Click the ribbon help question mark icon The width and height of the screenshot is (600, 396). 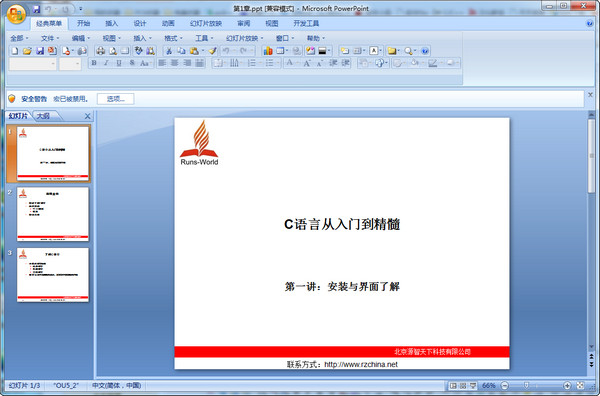tap(589, 23)
